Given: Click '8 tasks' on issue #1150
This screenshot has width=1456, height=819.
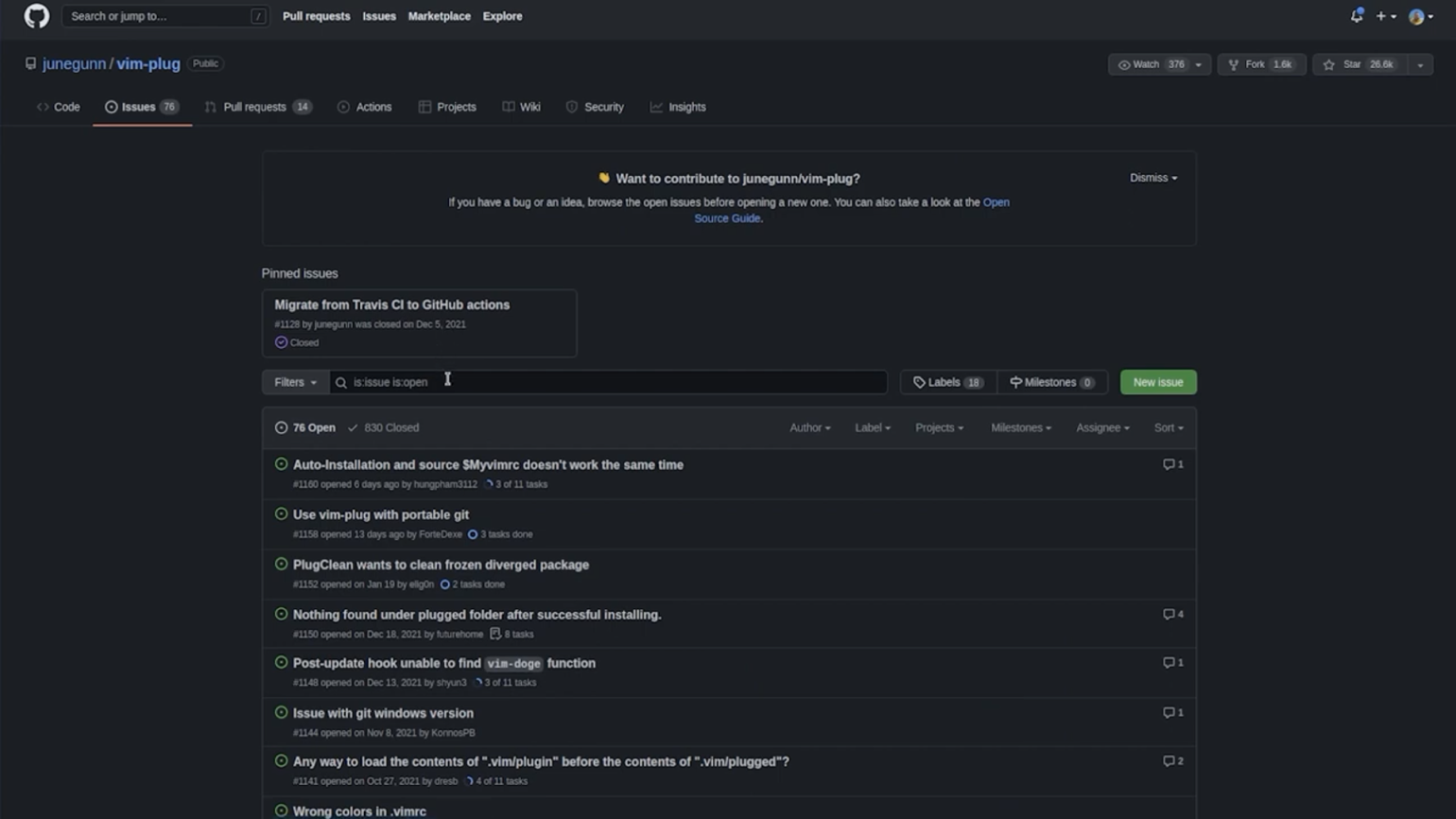Looking at the screenshot, I should 511,634.
